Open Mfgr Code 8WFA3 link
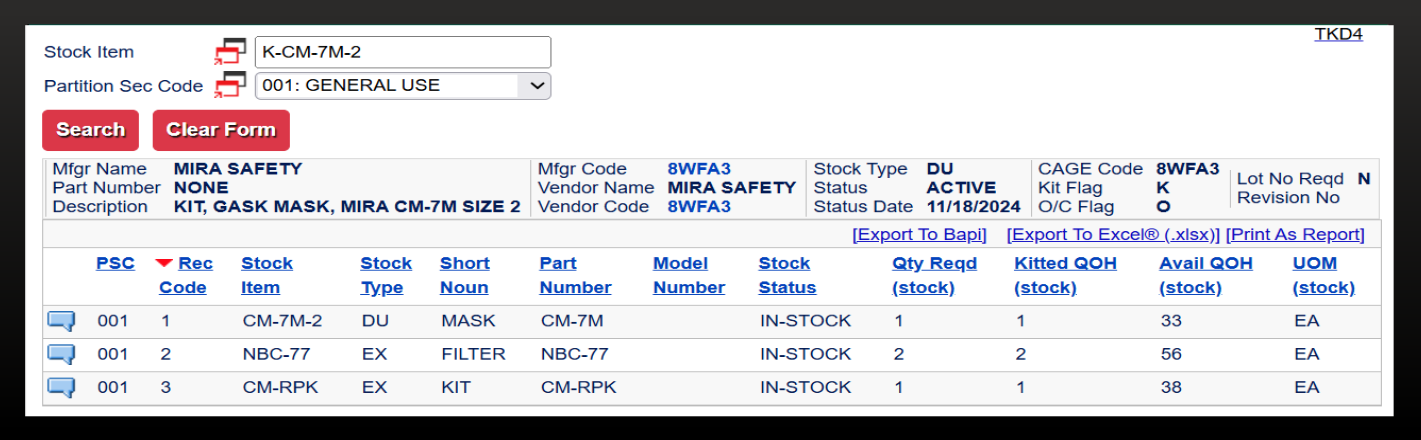Image resolution: width=1421 pixels, height=440 pixels. 699,169
